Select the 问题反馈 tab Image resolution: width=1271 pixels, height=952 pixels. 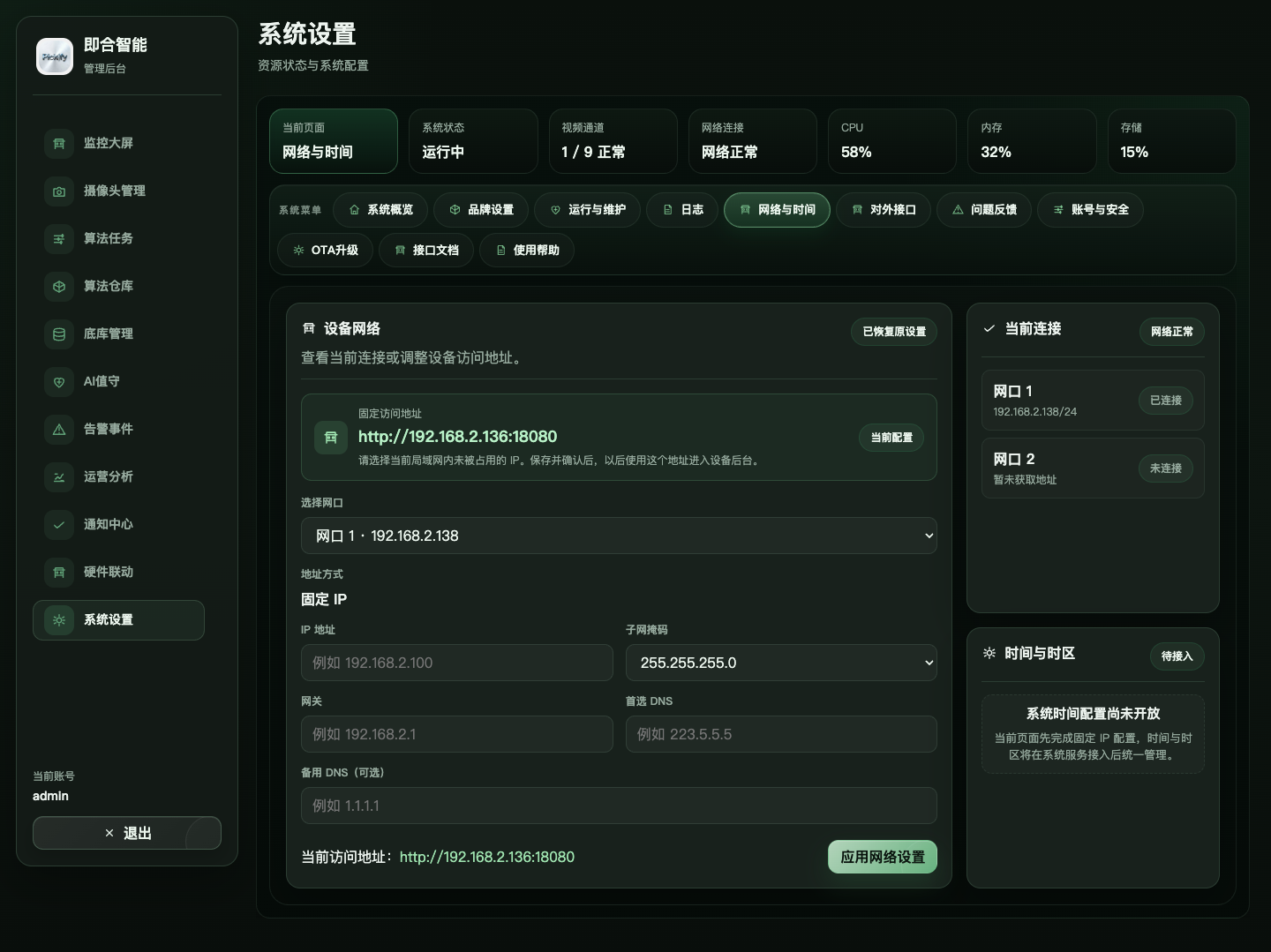click(984, 210)
